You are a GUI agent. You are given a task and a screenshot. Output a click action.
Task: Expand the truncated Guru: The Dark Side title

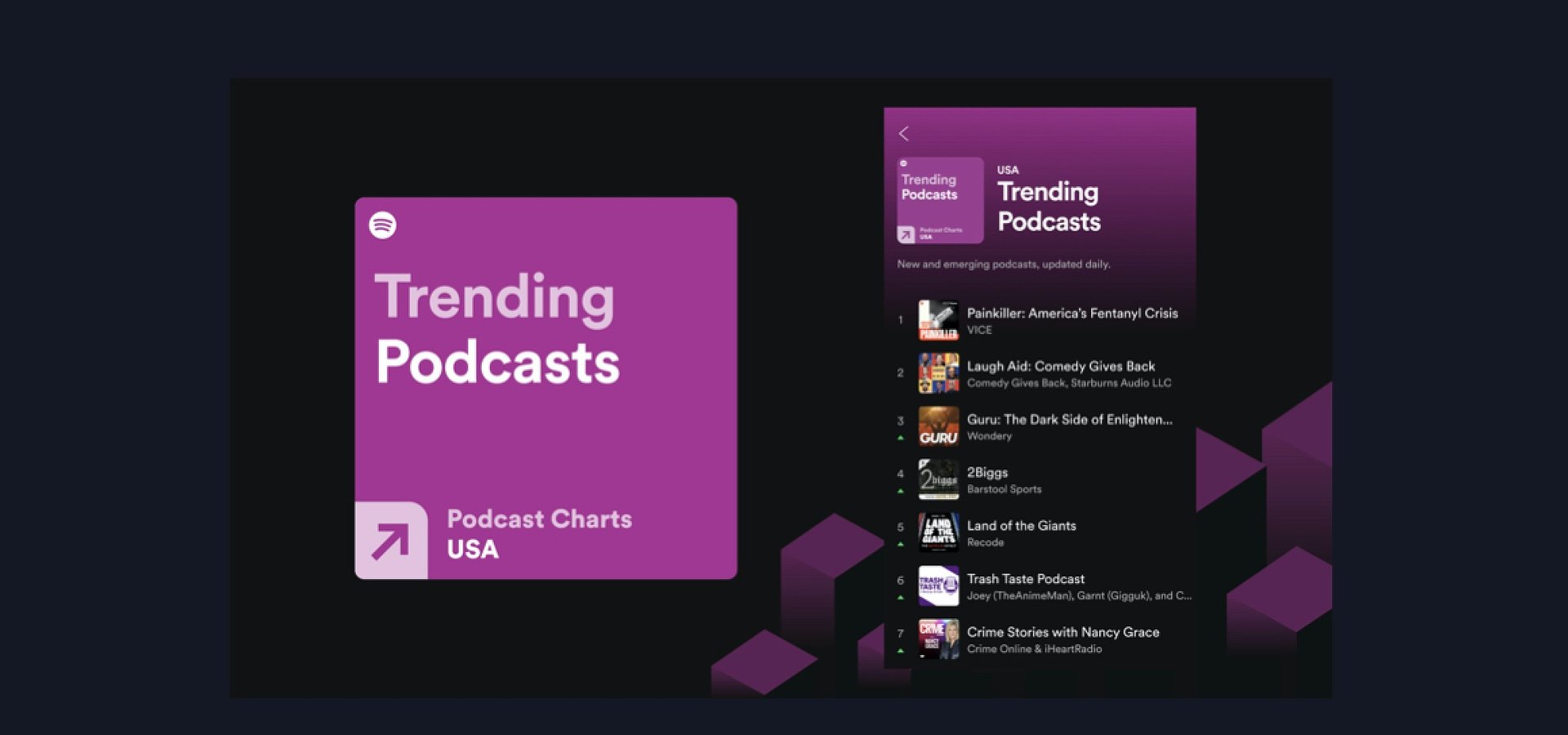coord(1068,420)
